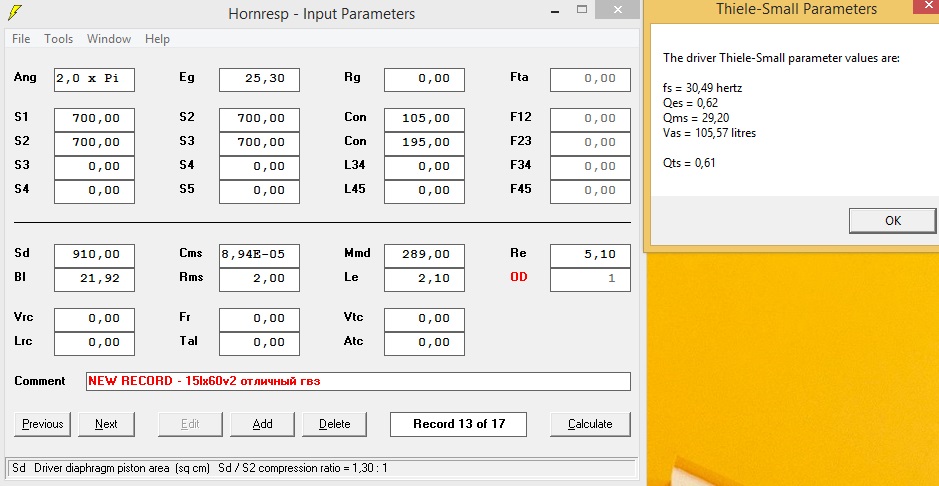Viewport: 939px width, 486px height.
Task: Maximize the Hornresp Input Parameters window
Action: pos(581,9)
